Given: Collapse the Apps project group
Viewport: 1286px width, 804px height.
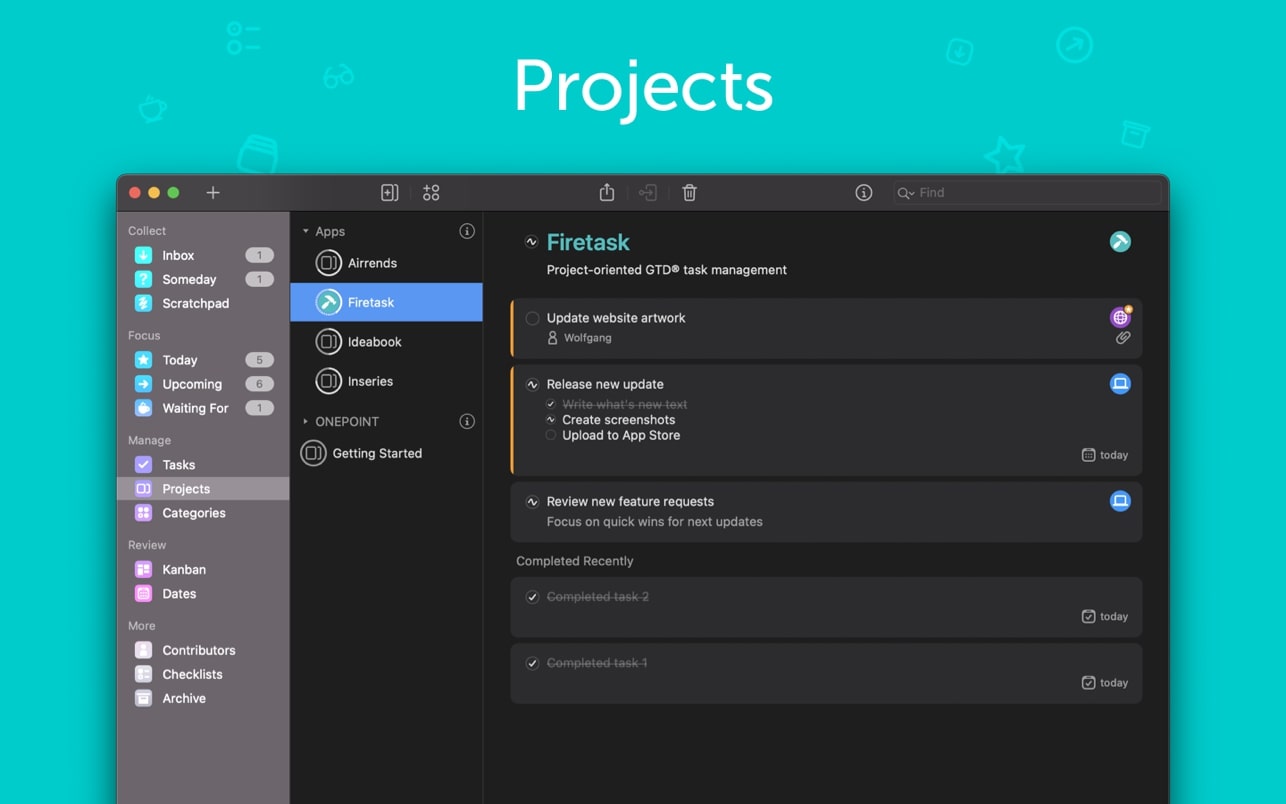Looking at the screenshot, I should tap(306, 231).
